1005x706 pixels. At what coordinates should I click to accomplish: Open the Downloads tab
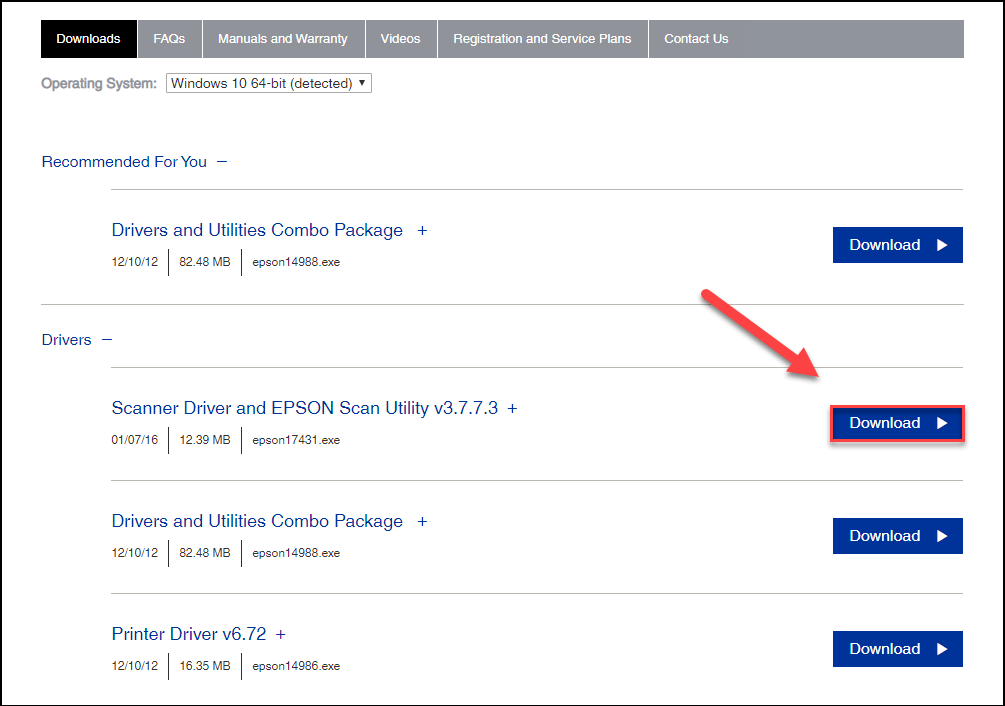88,39
